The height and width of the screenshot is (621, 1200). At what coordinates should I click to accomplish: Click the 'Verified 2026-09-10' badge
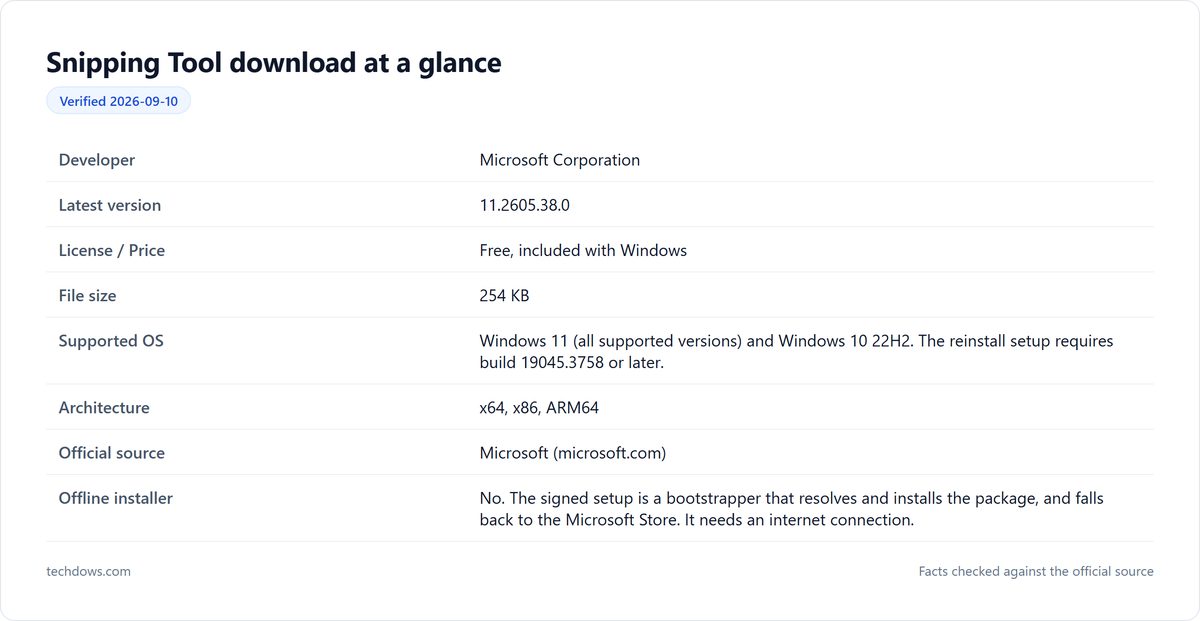pyautogui.click(x=118, y=101)
